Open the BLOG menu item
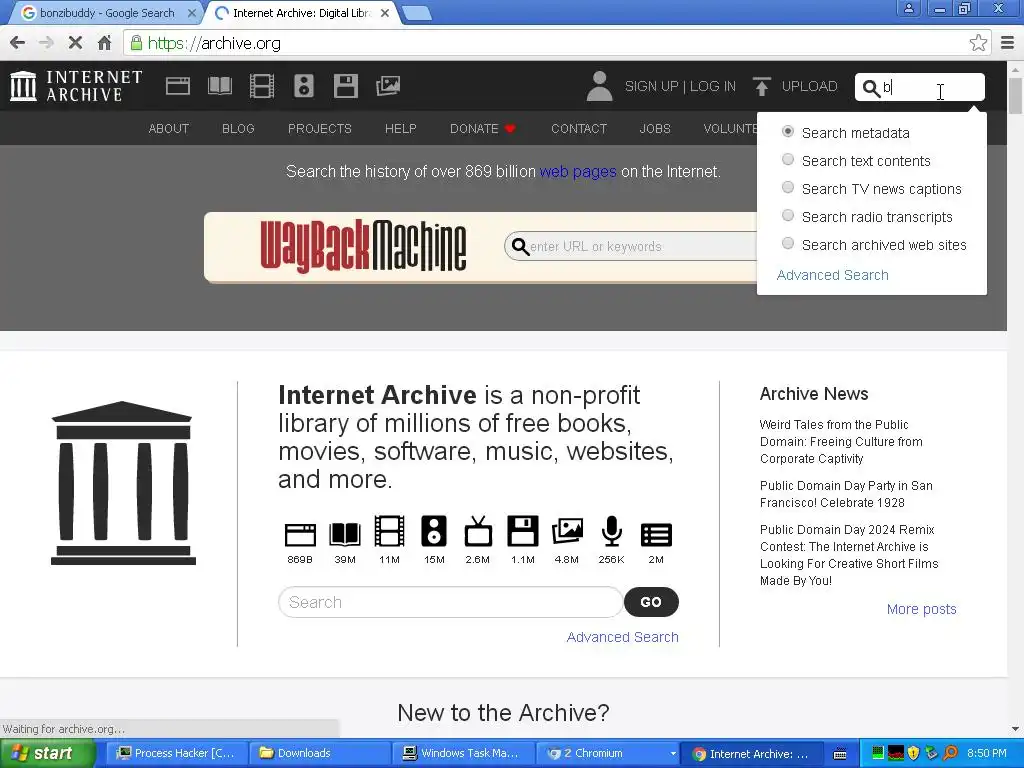Screen dimensions: 1024x768 click(x=238, y=129)
